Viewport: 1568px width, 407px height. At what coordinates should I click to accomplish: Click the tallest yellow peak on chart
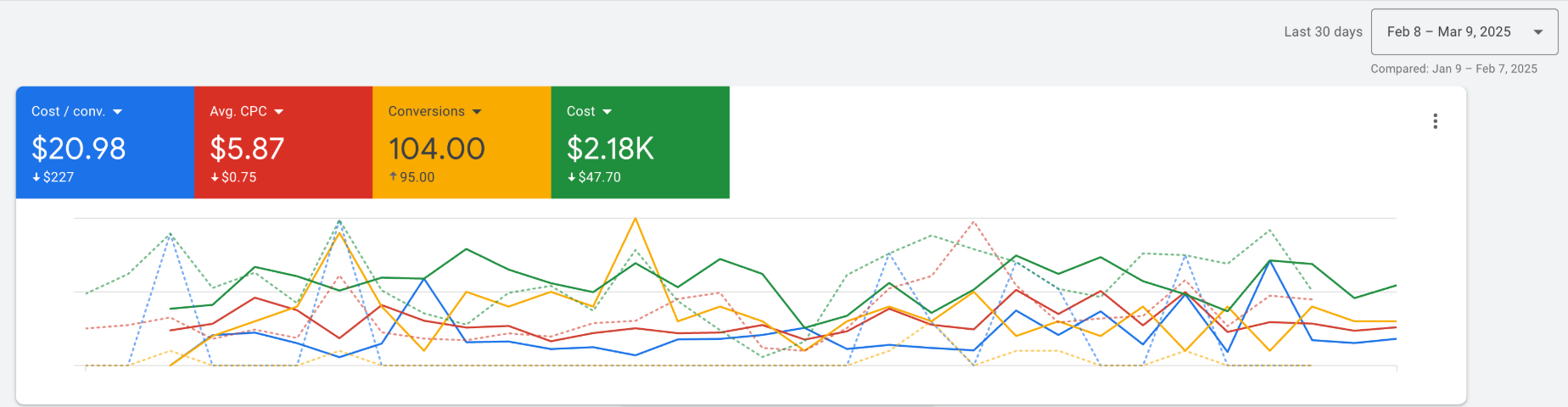coord(635,220)
